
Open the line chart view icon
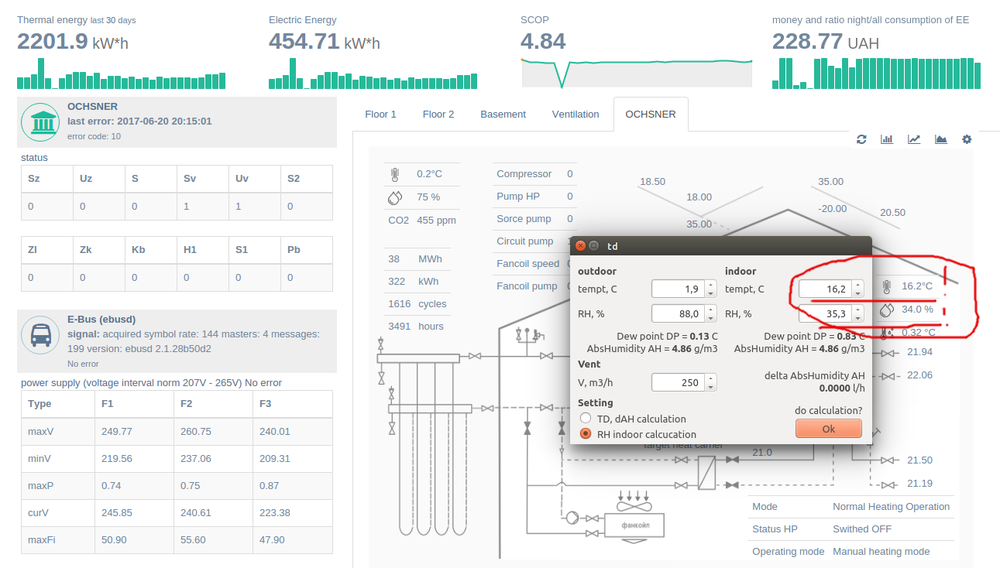pyautogui.click(x=913, y=140)
